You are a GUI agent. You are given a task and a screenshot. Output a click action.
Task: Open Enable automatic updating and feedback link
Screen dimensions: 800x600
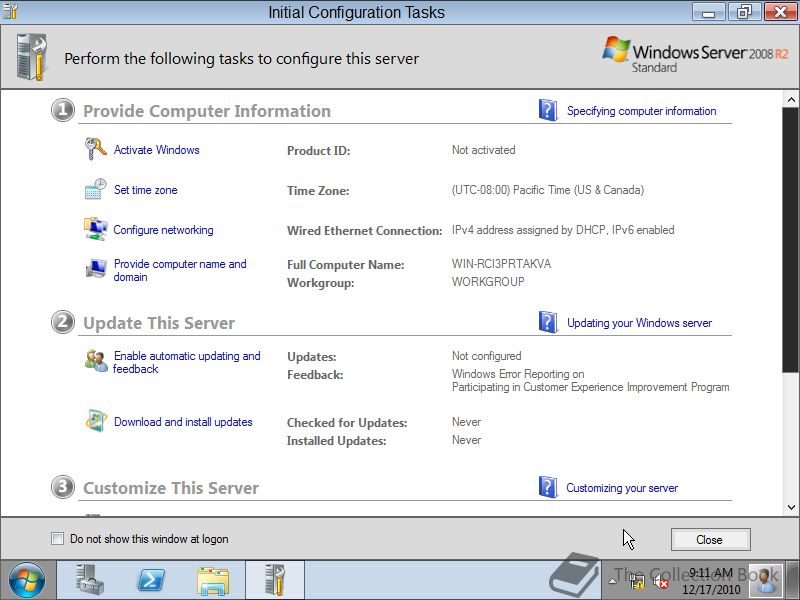coord(187,362)
